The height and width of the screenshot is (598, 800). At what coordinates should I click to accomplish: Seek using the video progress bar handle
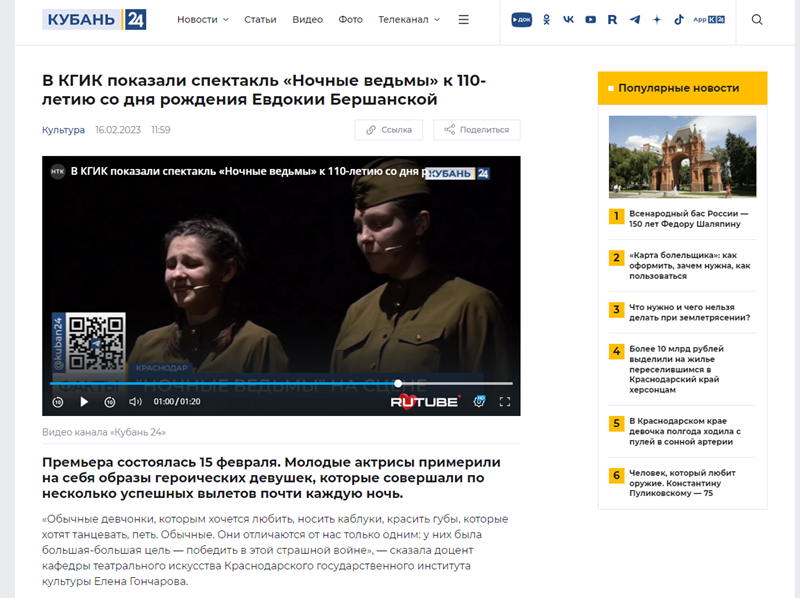(x=398, y=383)
